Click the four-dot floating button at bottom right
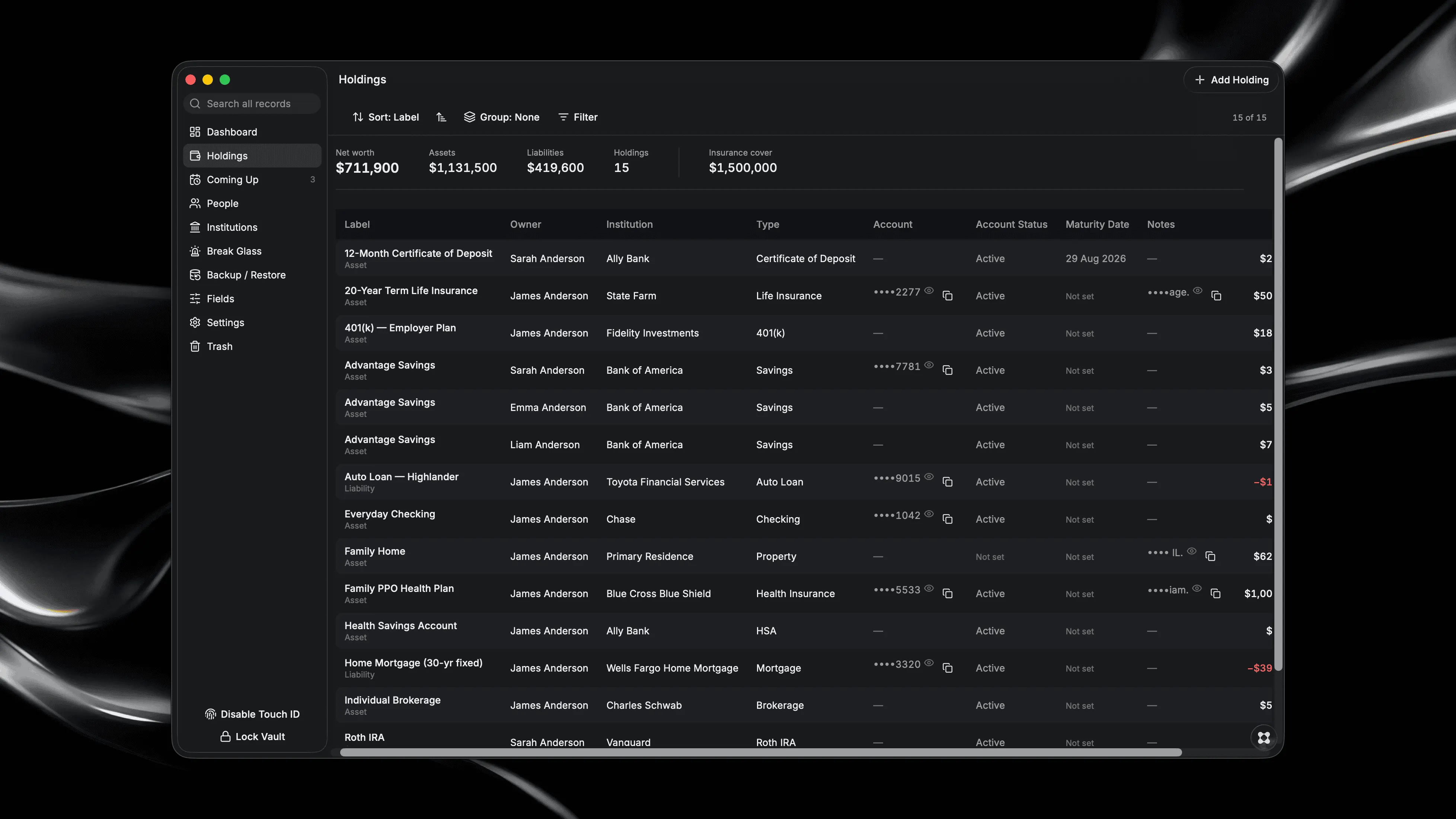Image resolution: width=1456 pixels, height=819 pixels. click(x=1264, y=737)
